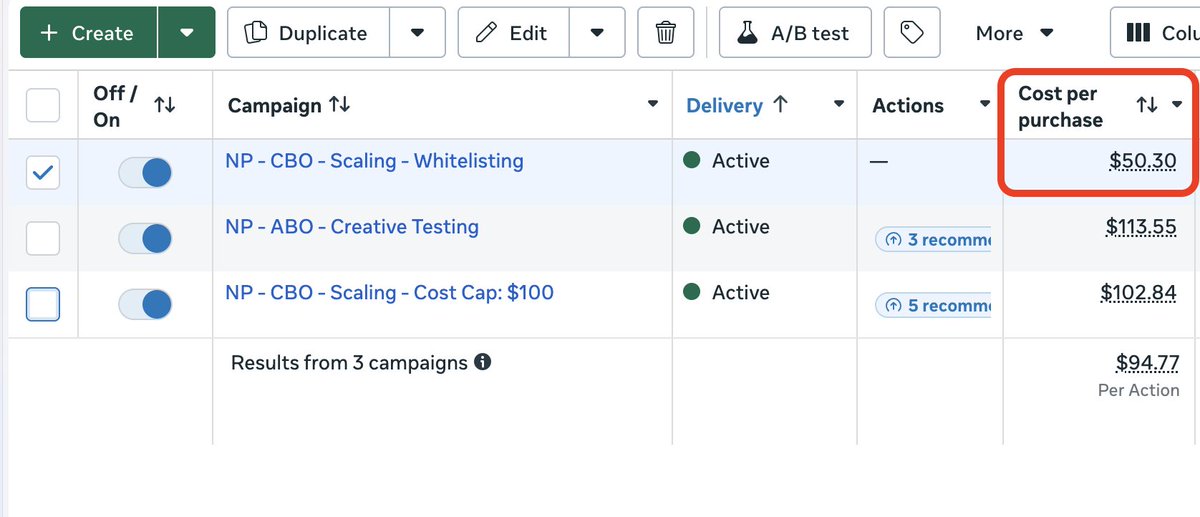The image size is (1200, 517).
Task: Toggle off the Whitelisting campaign switch
Action: 145,173
